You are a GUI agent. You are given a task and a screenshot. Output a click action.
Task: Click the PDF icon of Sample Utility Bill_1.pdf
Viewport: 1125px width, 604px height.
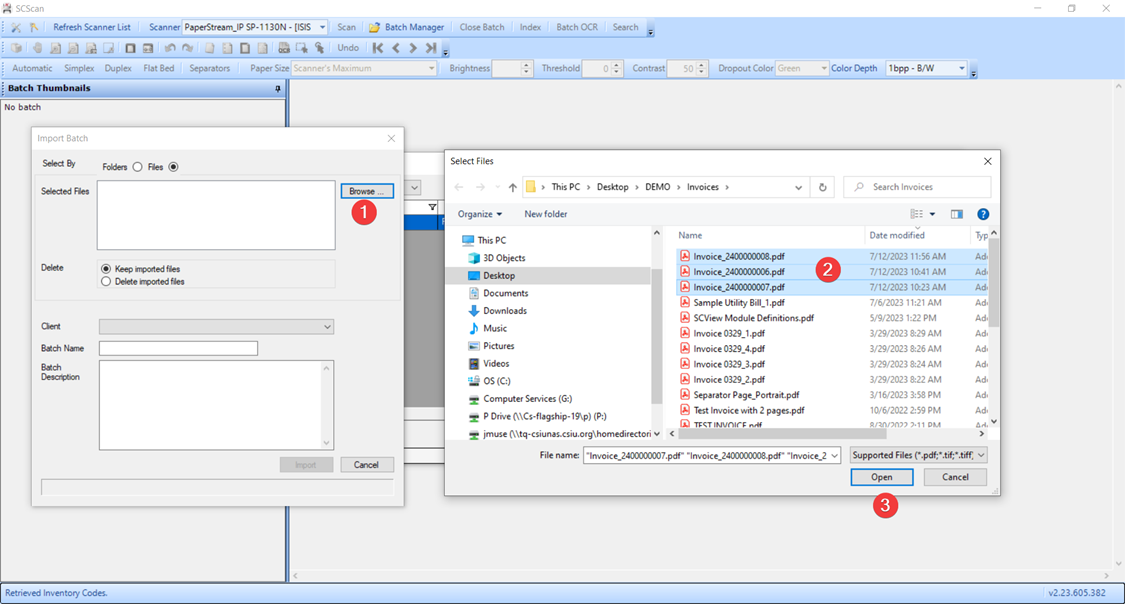(x=685, y=302)
